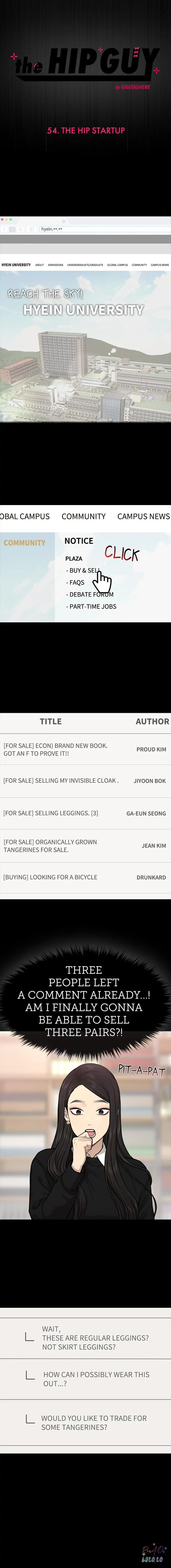Select the NOTICE section heading

point(79,541)
